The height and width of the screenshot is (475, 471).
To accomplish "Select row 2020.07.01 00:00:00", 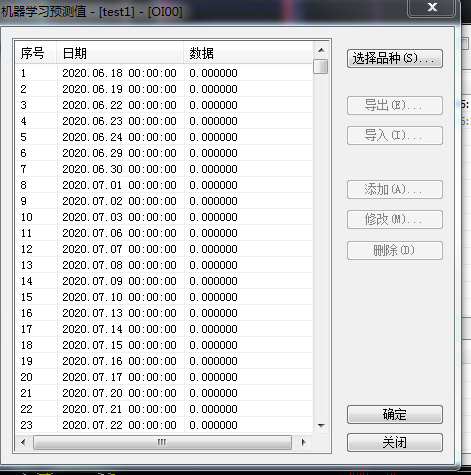I will (164, 185).
